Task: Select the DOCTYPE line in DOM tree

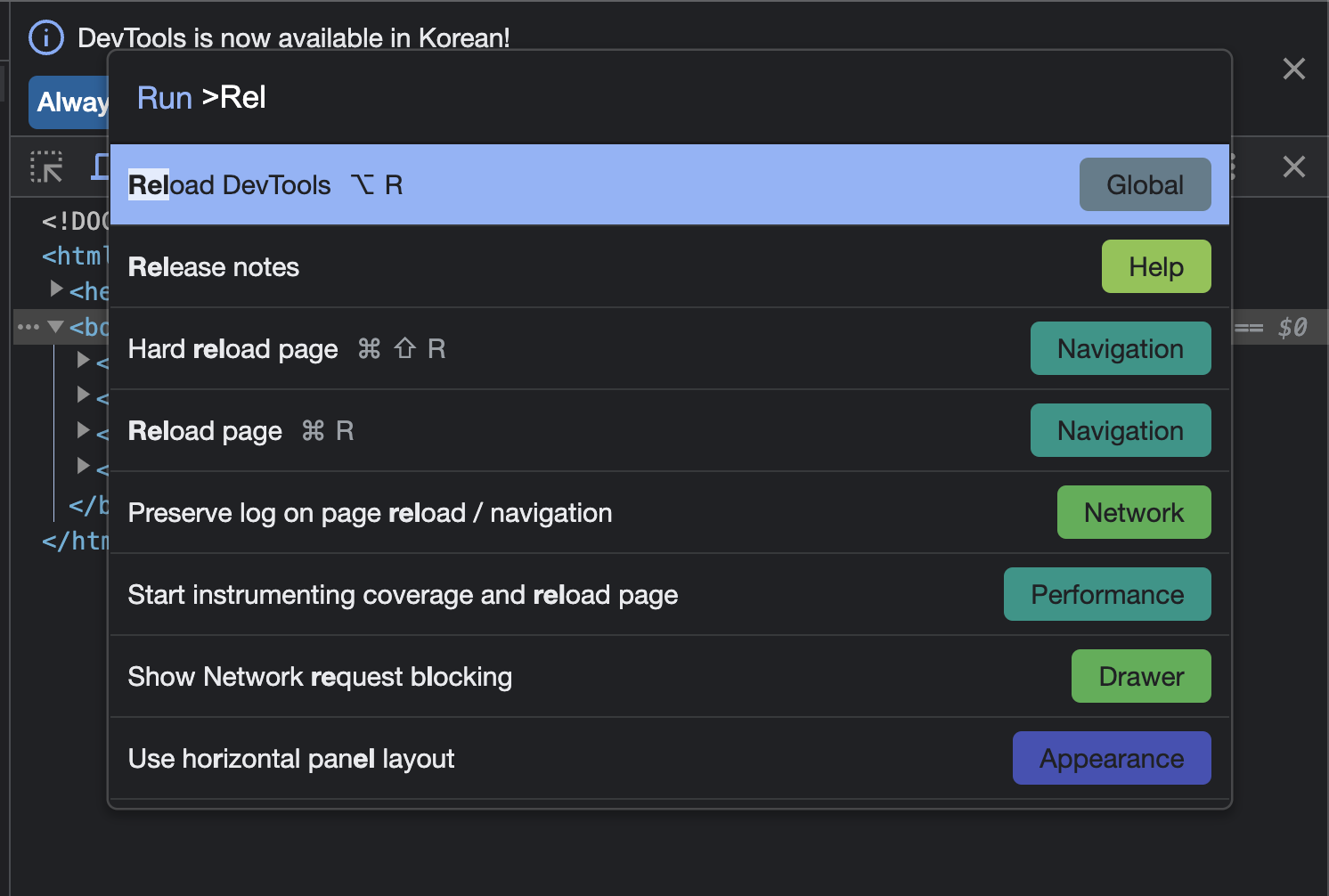Action: point(75,221)
